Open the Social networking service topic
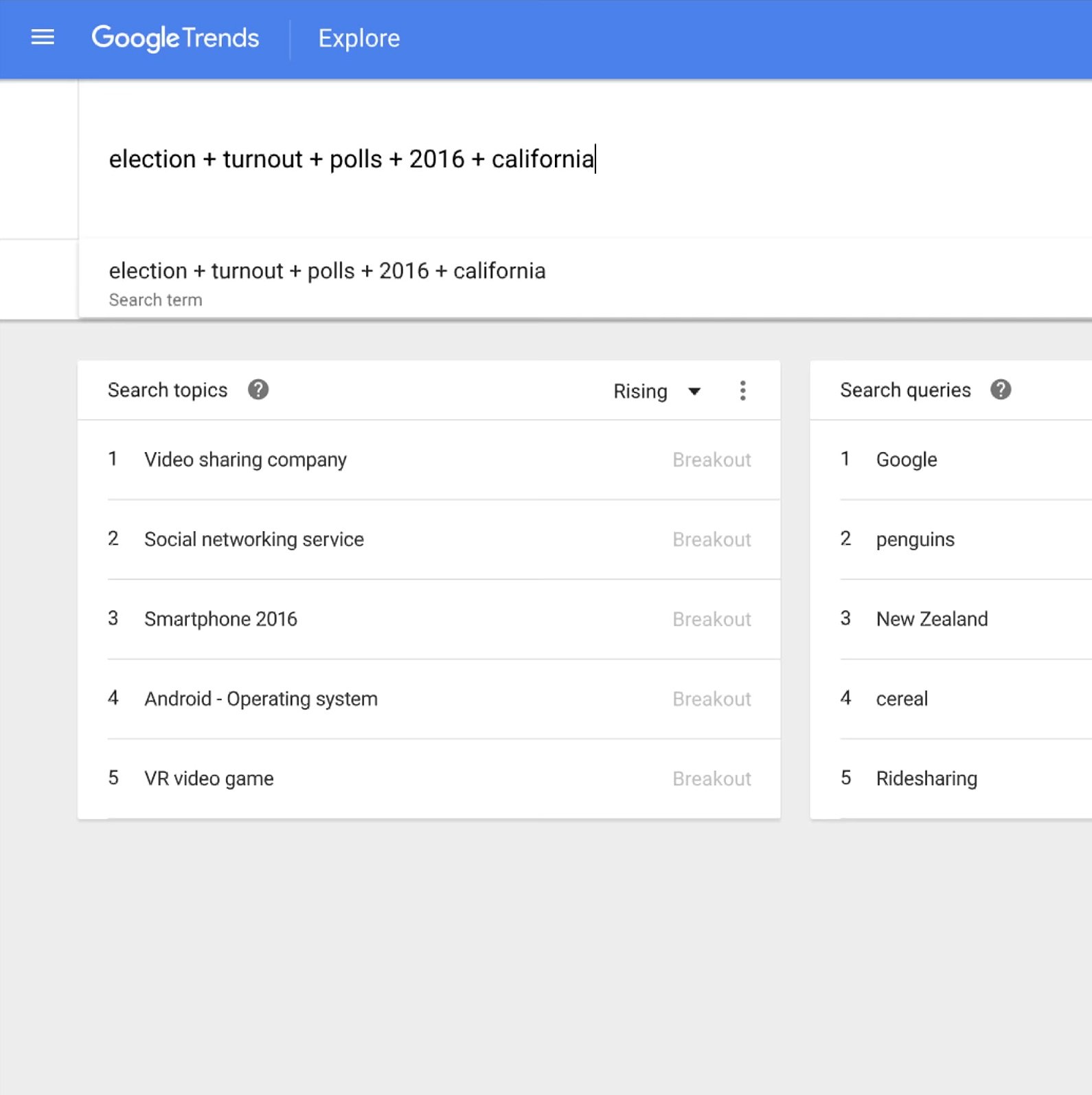The height and width of the screenshot is (1095, 1092). (x=254, y=539)
